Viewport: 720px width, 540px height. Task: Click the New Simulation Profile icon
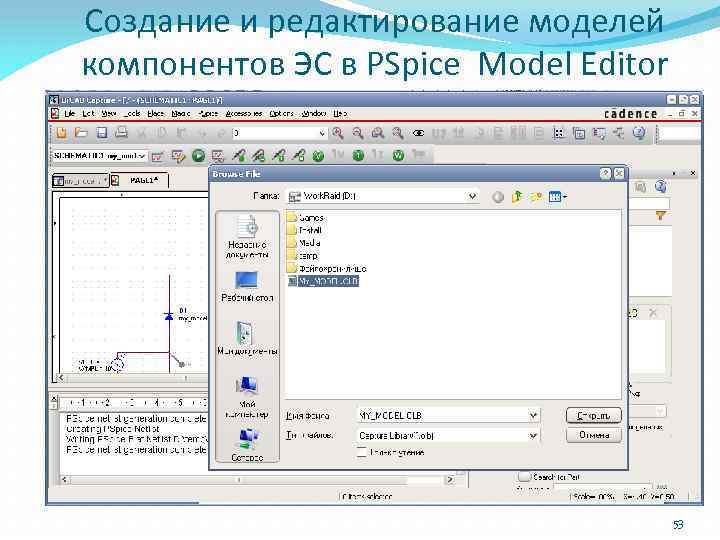(158, 156)
